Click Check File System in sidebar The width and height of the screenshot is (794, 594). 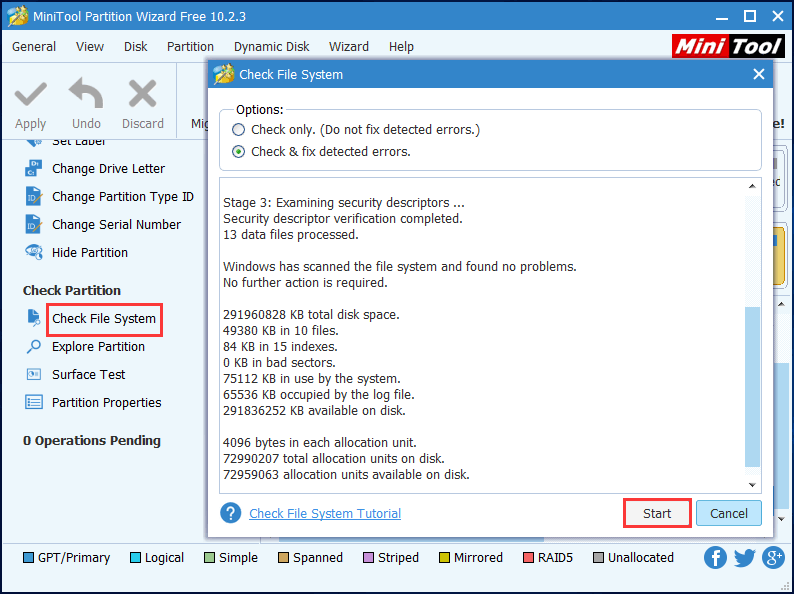tap(104, 319)
